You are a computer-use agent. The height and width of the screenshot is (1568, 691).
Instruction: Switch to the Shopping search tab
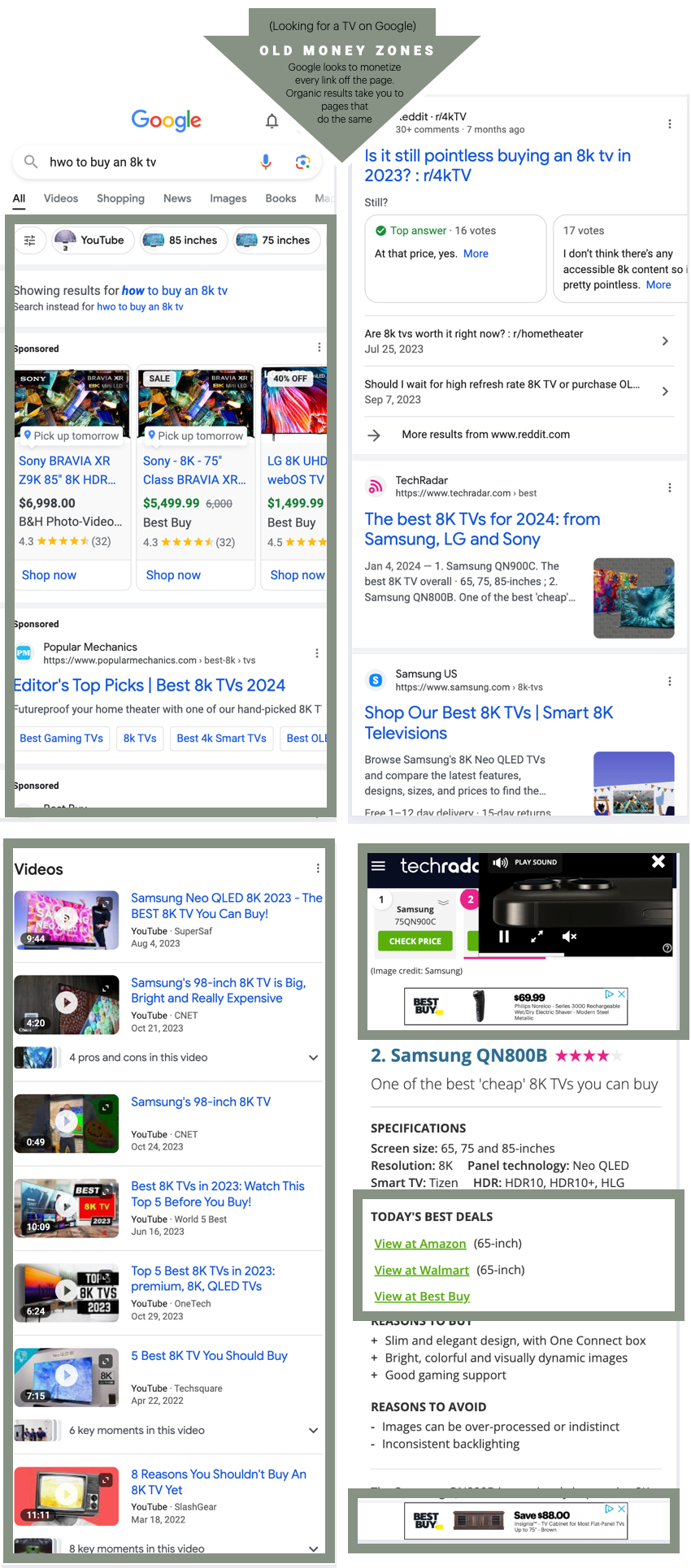[x=120, y=198]
